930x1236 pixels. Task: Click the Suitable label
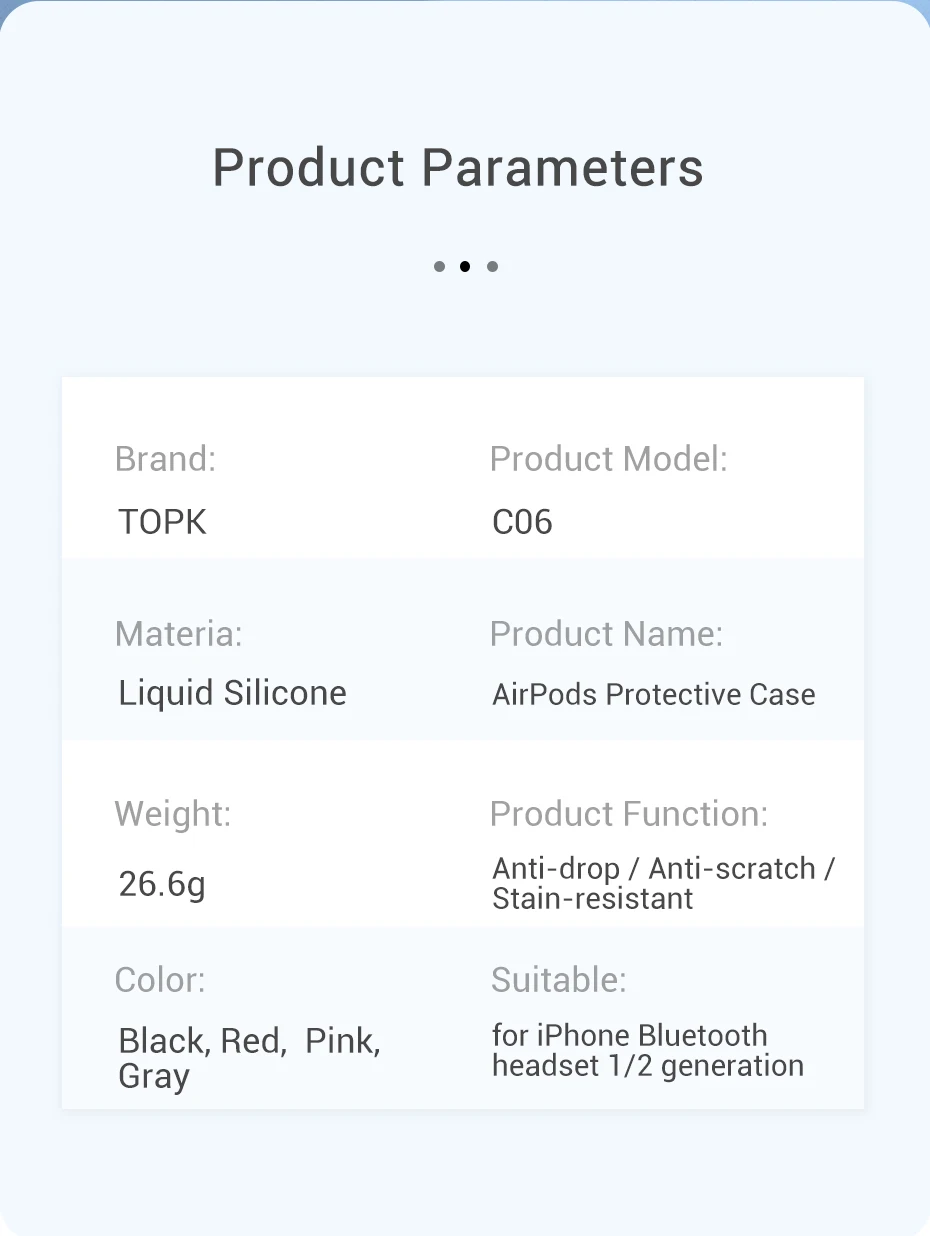(x=559, y=980)
